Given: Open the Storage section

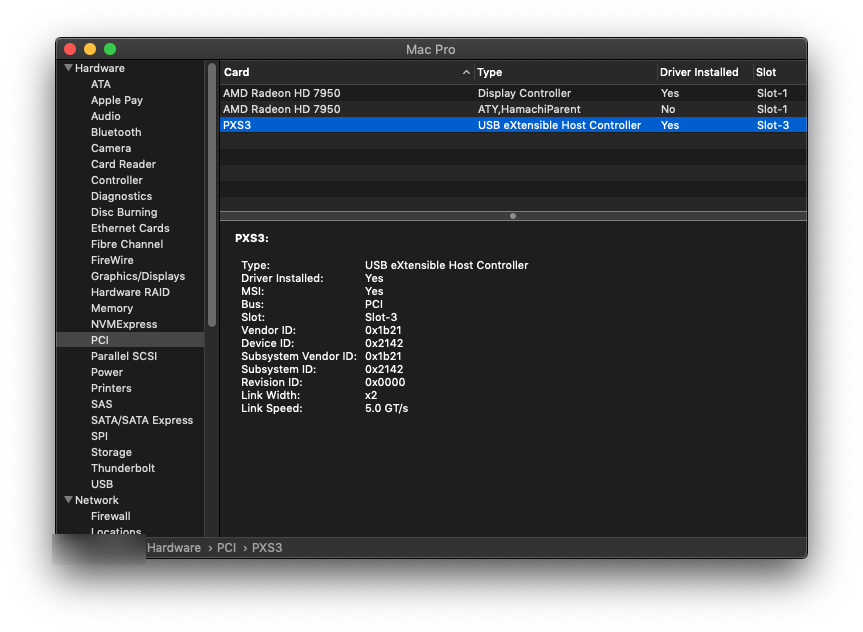Looking at the screenshot, I should coord(111,451).
